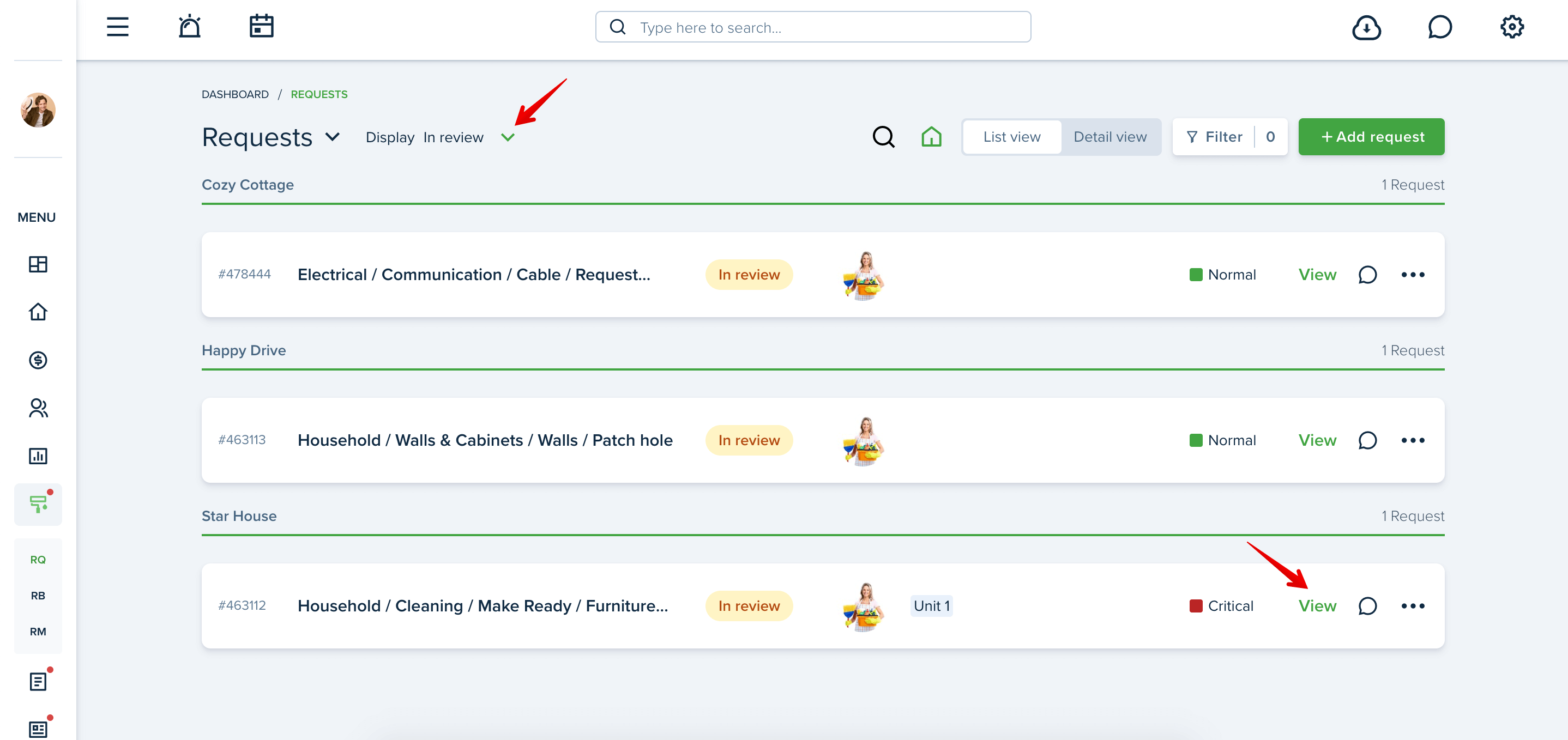The width and height of the screenshot is (1568, 740).
Task: Click request number #463112
Action: 242,605
